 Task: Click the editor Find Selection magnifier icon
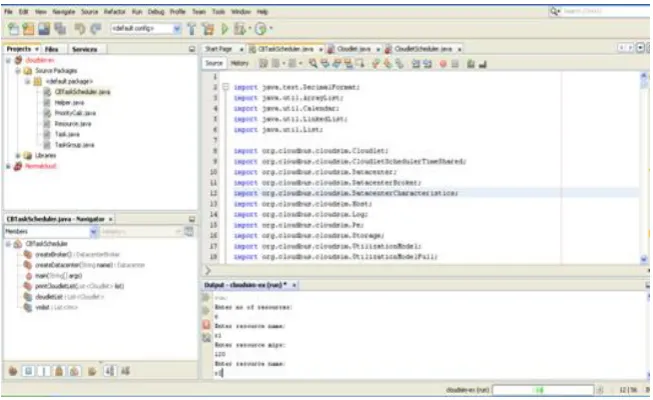pyautogui.click(x=313, y=64)
